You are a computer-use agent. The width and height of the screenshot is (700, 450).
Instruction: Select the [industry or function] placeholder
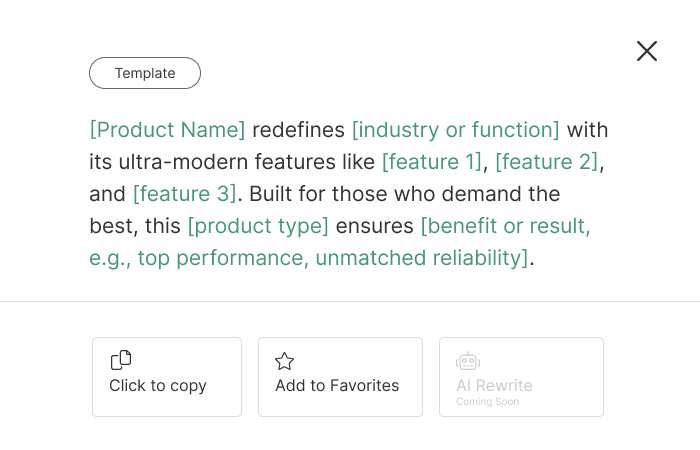pyautogui.click(x=455, y=130)
